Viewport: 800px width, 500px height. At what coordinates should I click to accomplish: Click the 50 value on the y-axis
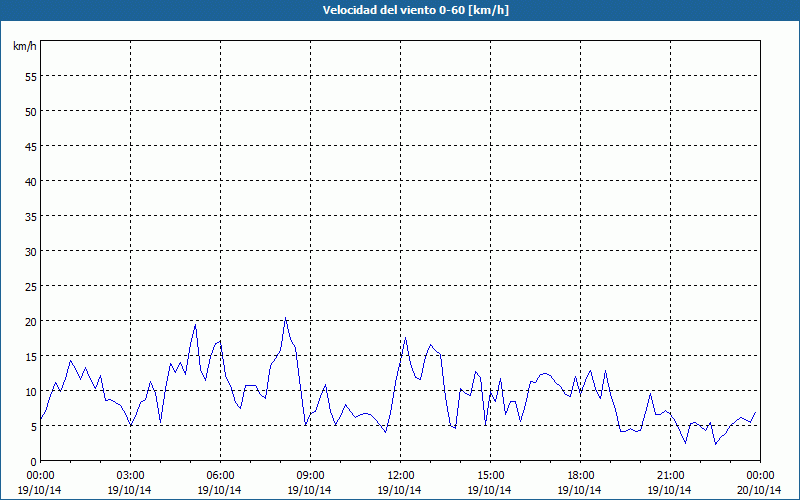click(x=31, y=111)
